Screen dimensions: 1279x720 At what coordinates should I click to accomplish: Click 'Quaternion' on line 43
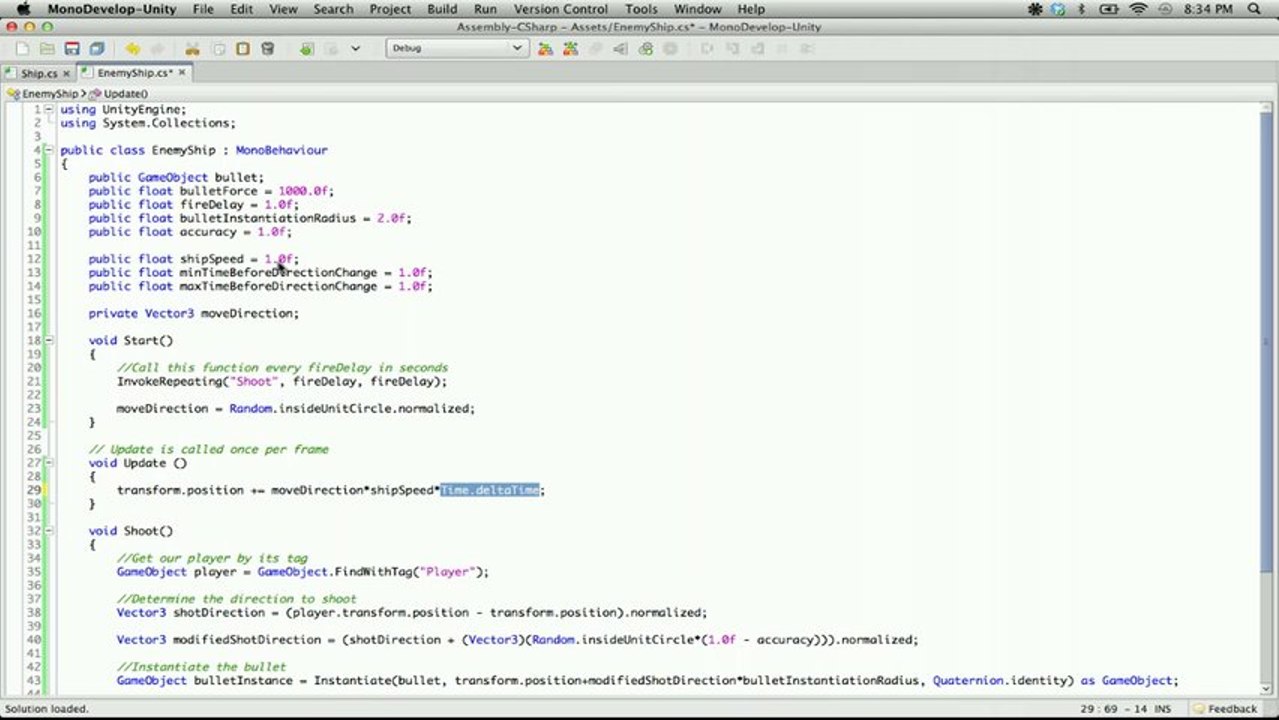coord(968,680)
